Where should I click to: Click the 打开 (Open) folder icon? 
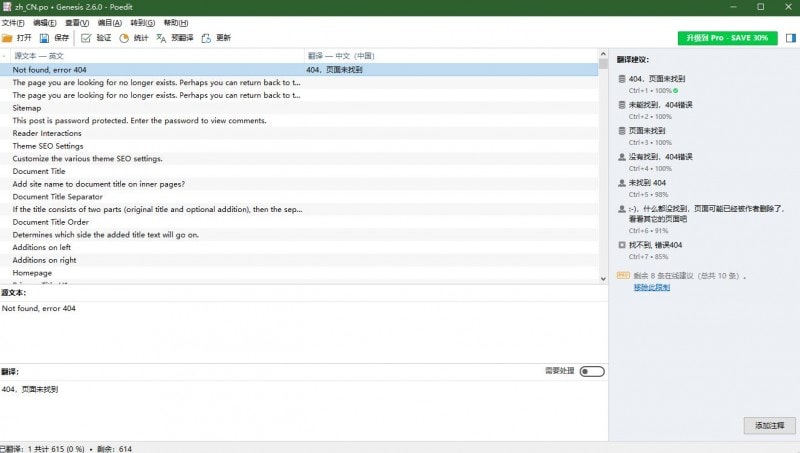point(9,38)
